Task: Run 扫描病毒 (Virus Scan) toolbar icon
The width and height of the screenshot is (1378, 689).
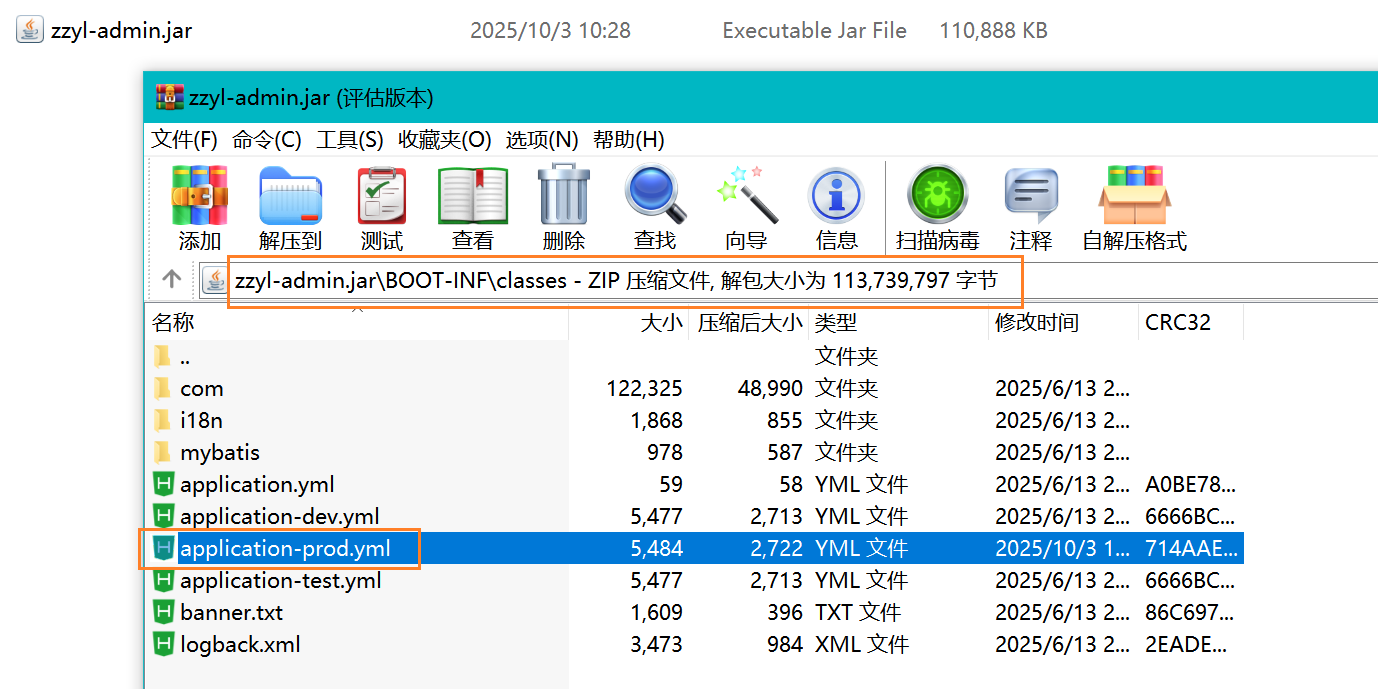Action: (x=937, y=195)
